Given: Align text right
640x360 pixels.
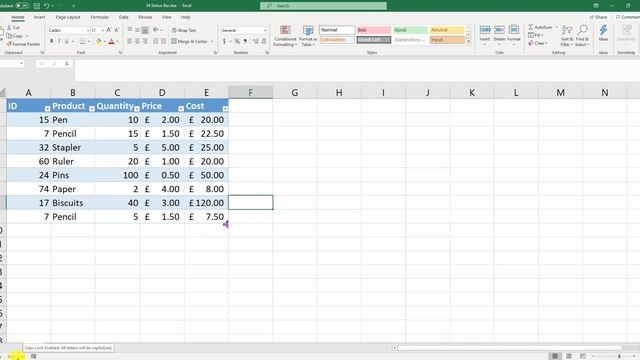Looking at the screenshot, I should (144, 41).
